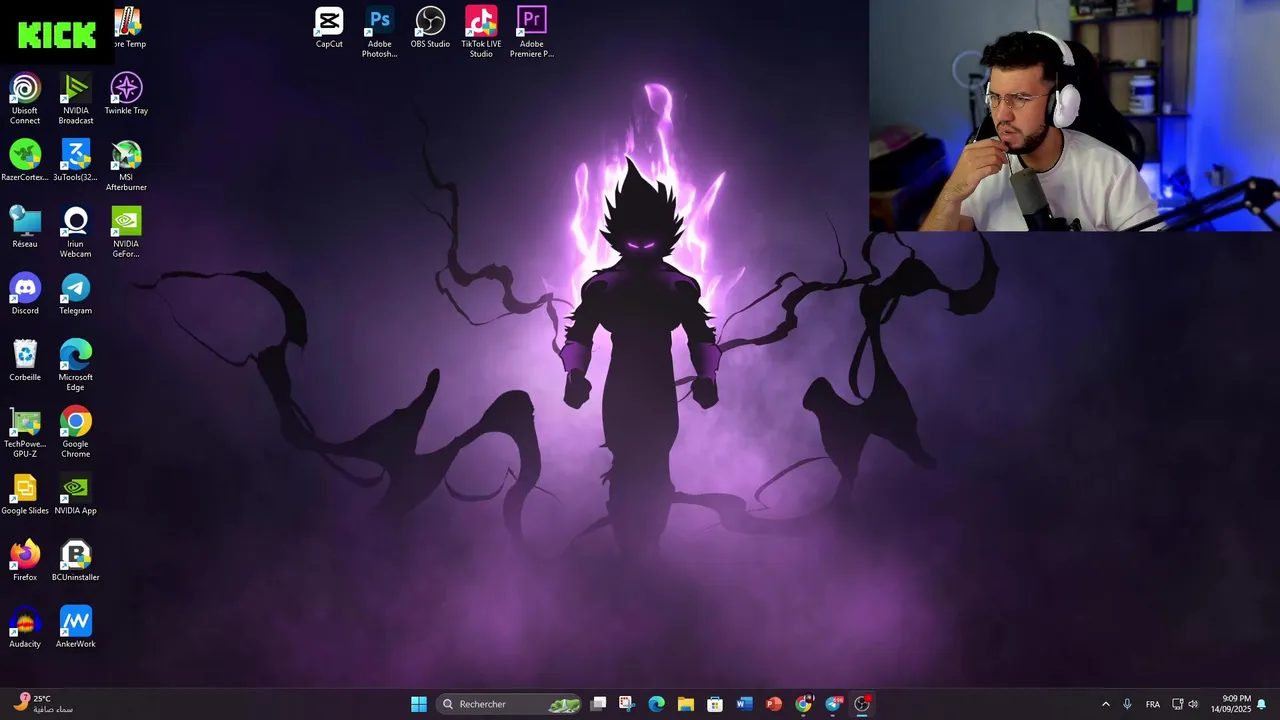1280x720 pixels.
Task: Open the Windows Start menu
Action: pos(419,704)
